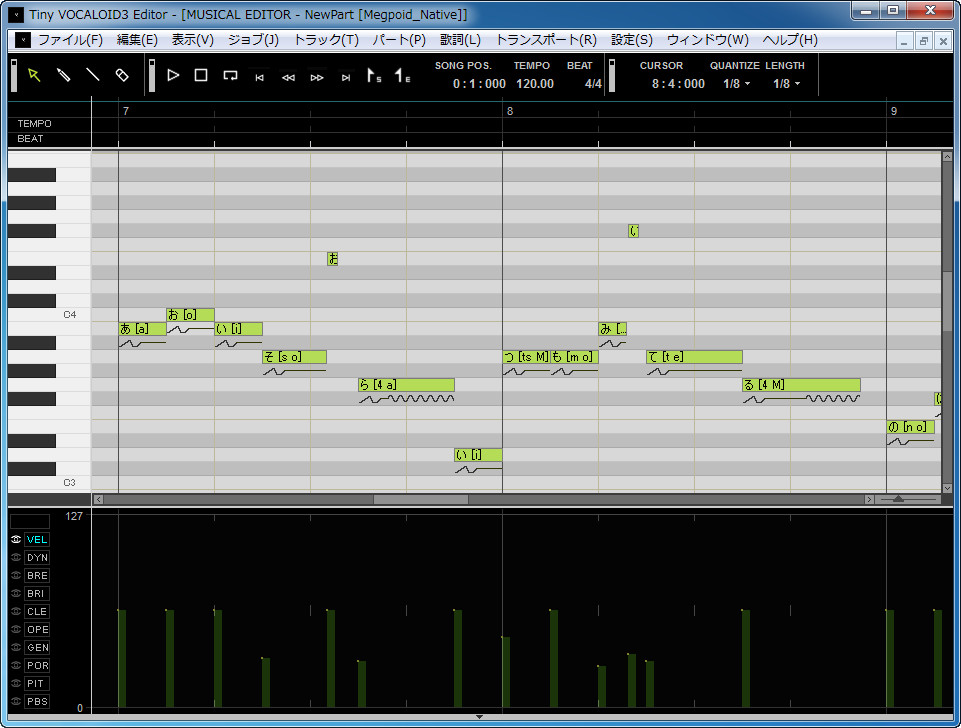961x728 pixels.
Task: Select the POR parameter button
Action: [x=37, y=665]
